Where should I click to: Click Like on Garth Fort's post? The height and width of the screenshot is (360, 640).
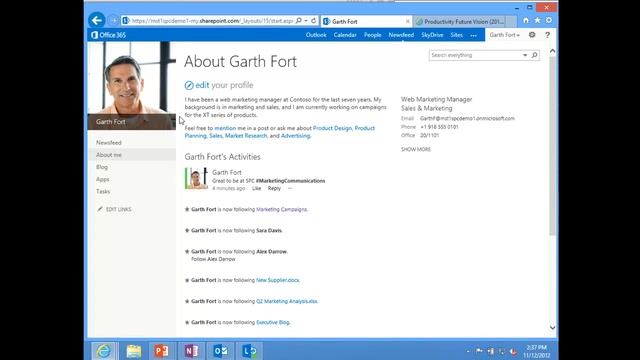click(x=256, y=189)
